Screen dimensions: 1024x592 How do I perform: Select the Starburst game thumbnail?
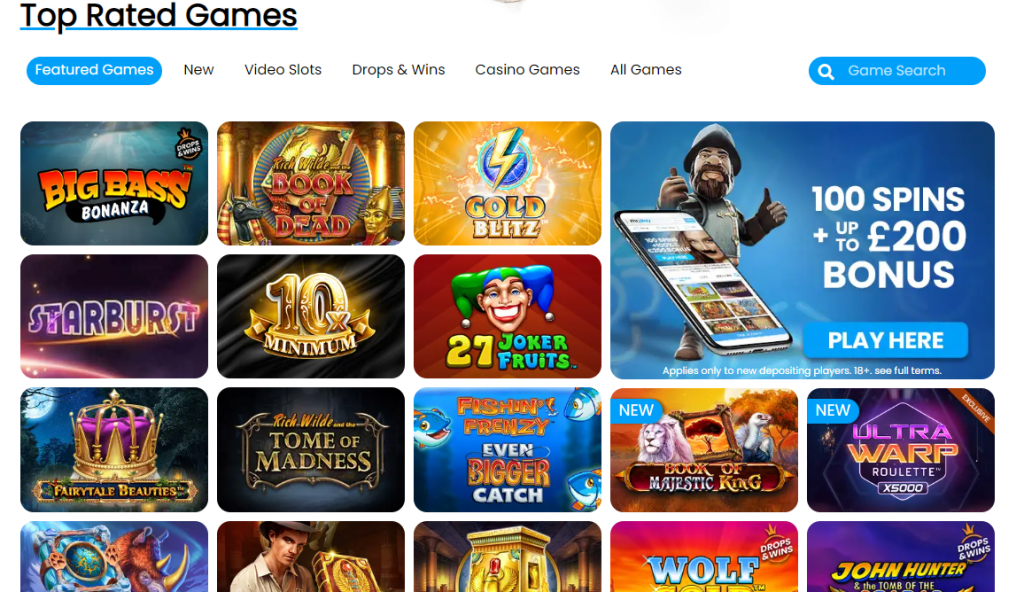[x=114, y=316]
